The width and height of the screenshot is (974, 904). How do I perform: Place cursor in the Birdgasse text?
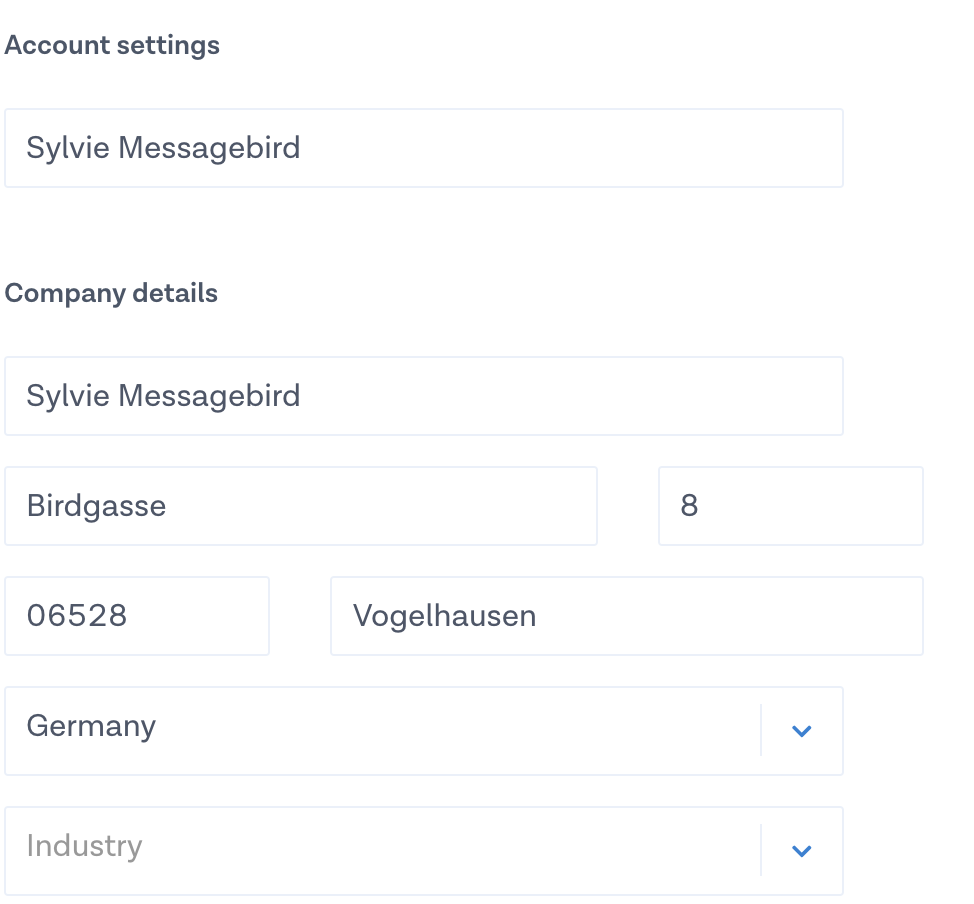tap(96, 506)
